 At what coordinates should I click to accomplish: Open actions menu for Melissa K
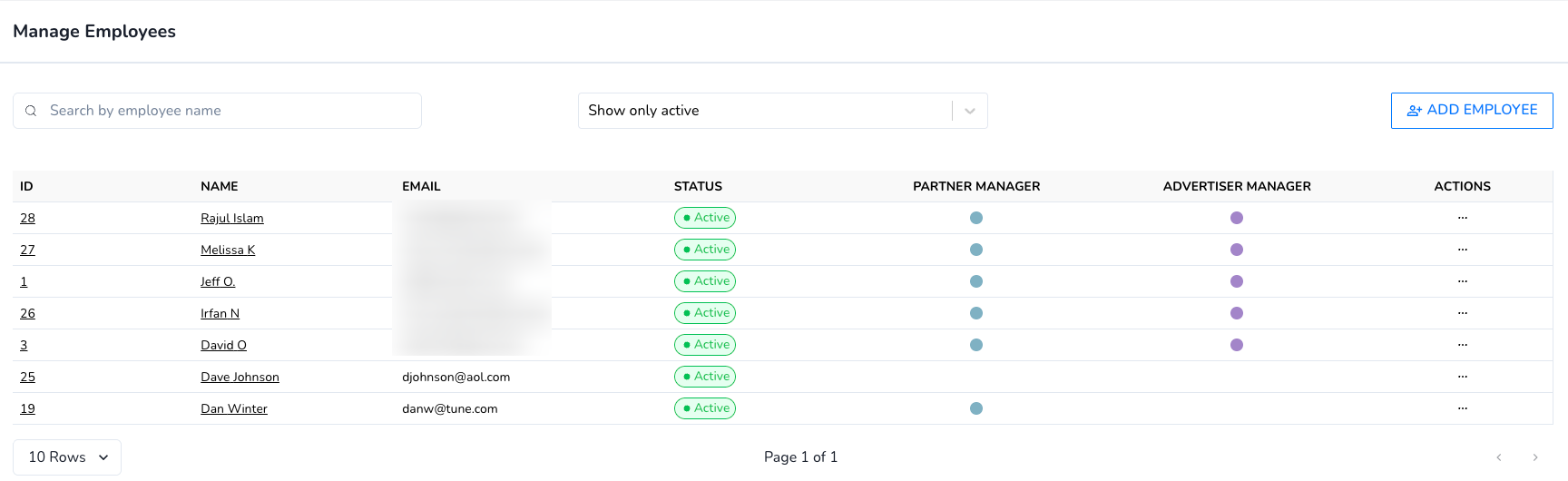[1462, 250]
